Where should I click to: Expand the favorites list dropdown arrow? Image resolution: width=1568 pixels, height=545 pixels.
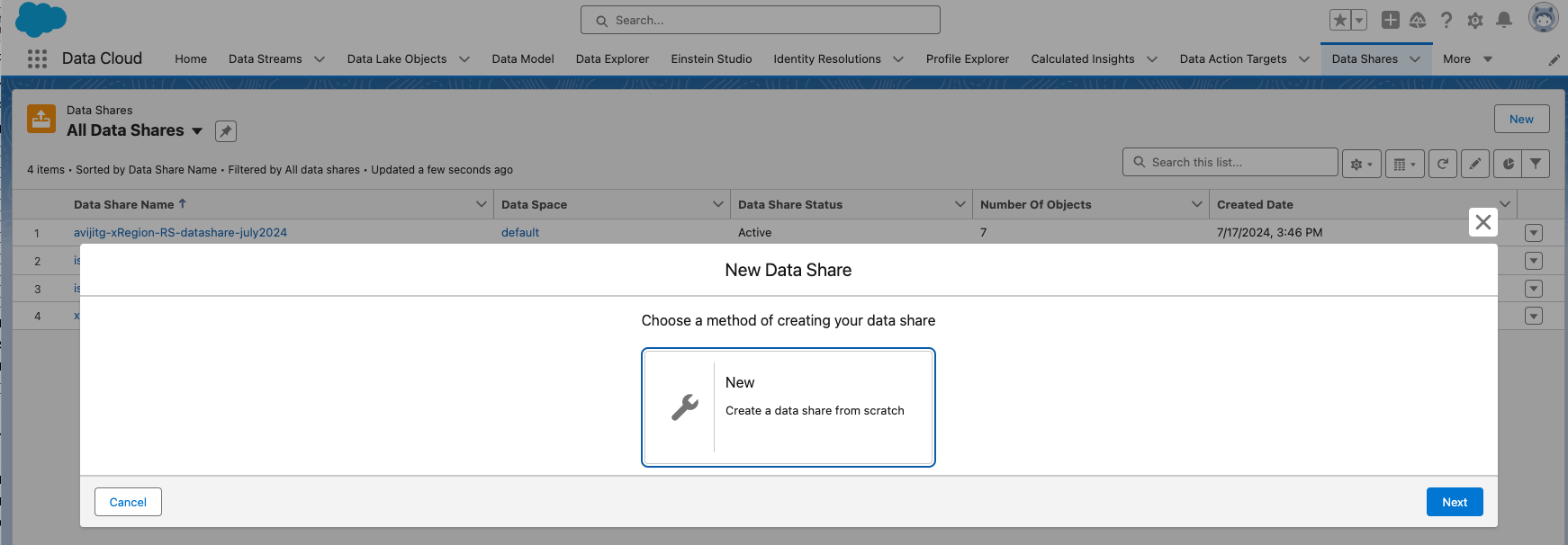pyautogui.click(x=1359, y=20)
